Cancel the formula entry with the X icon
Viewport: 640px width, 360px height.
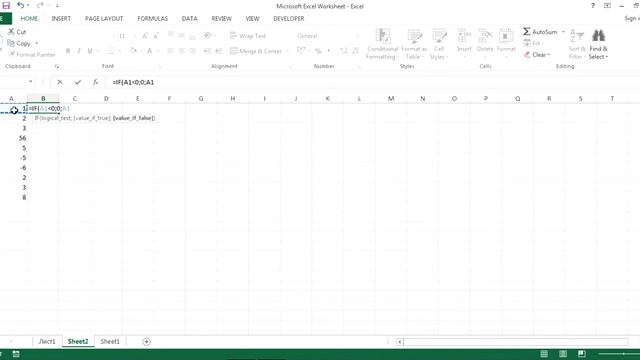point(60,82)
